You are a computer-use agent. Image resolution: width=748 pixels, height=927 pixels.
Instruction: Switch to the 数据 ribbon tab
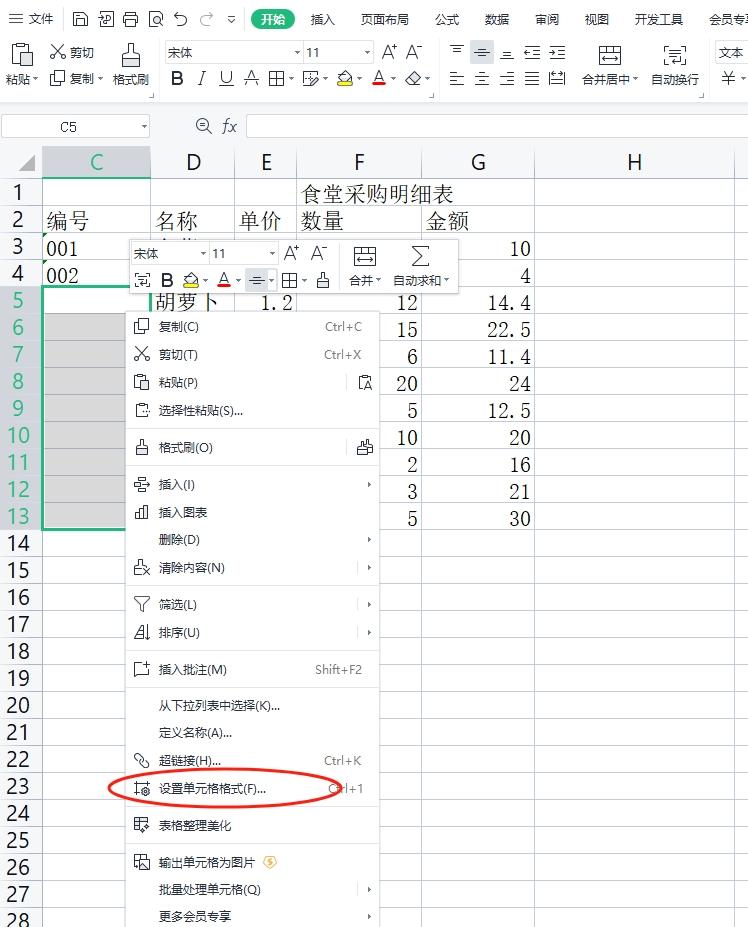coord(497,20)
